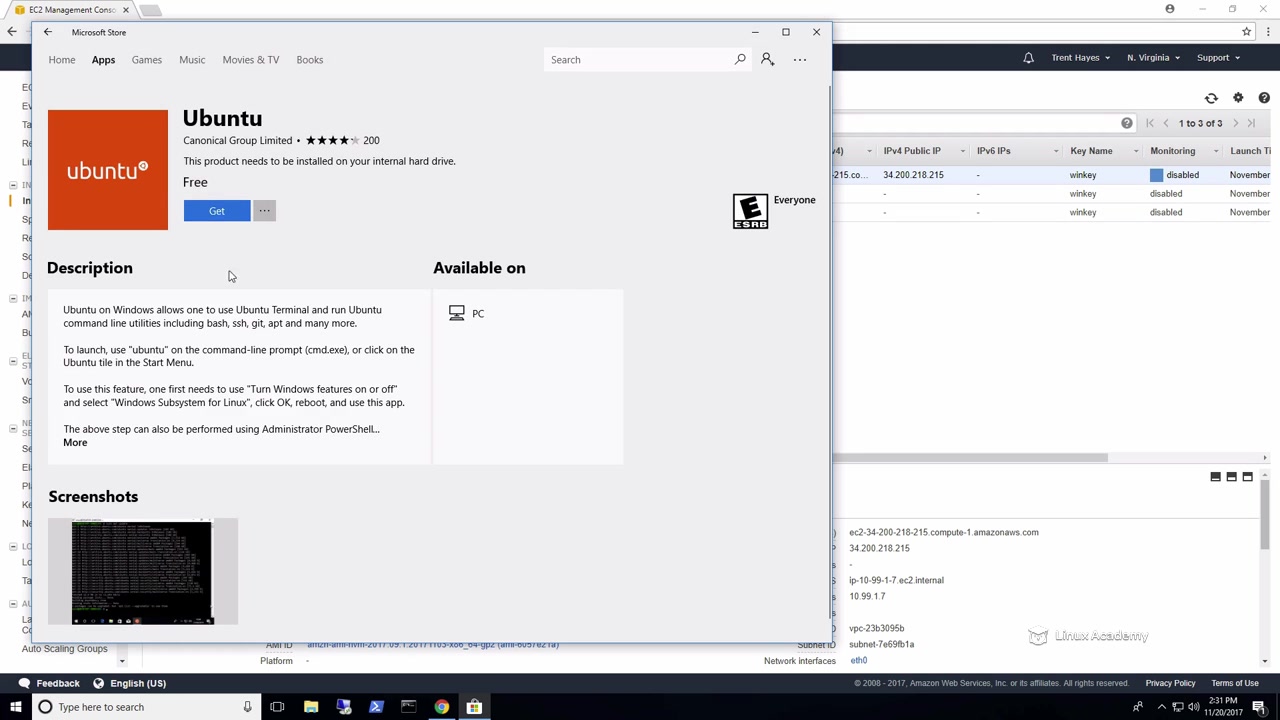Click the taskbar clock showing 2:31 PM
This screenshot has width=1280, height=720.
tap(1223, 707)
